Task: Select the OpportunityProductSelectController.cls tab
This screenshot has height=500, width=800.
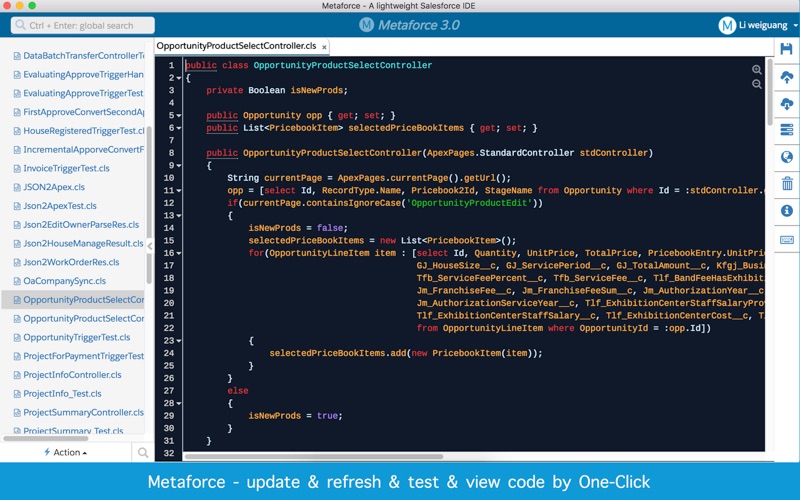Action: coord(236,46)
